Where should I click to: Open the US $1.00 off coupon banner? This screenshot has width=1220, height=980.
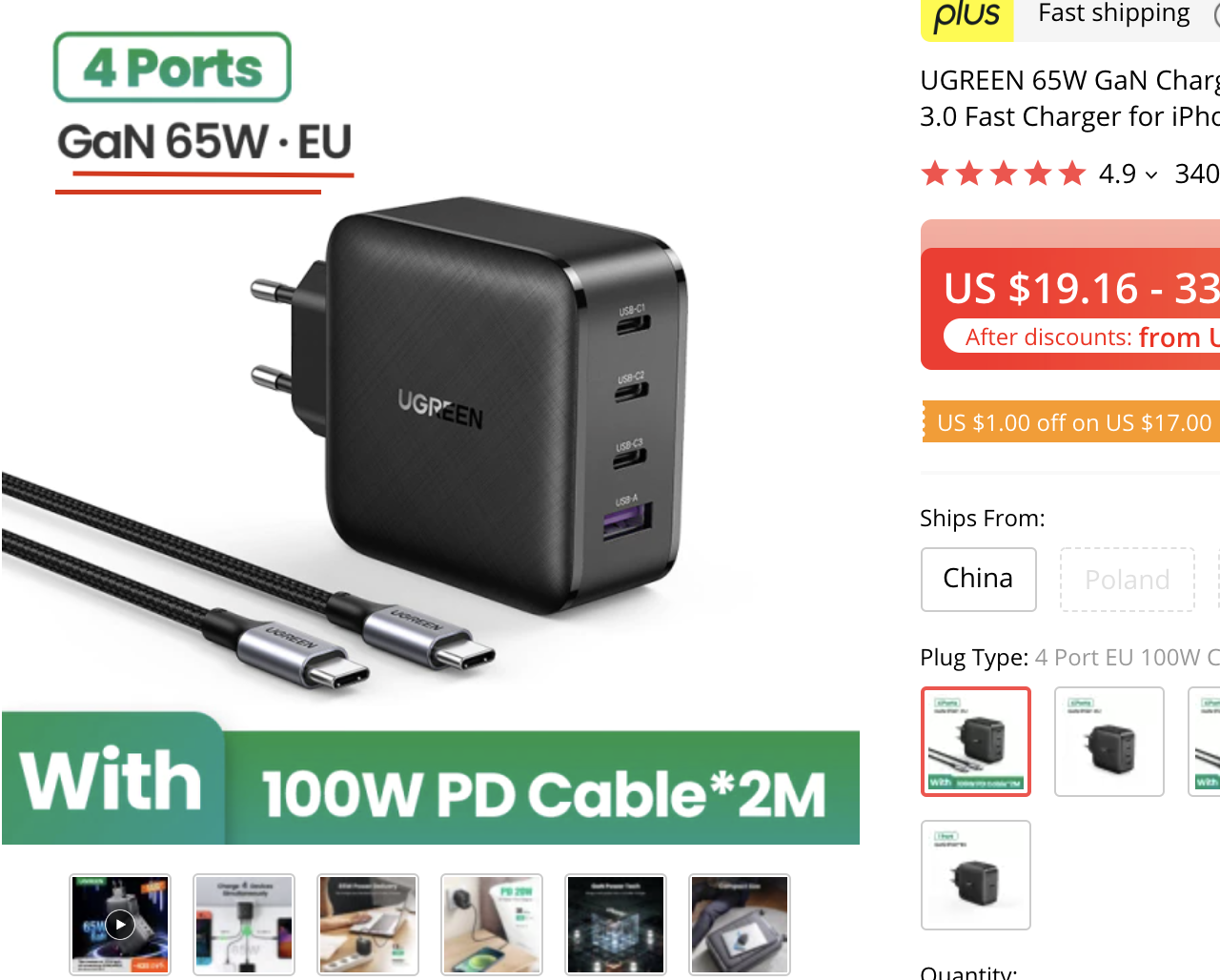pos(1071,422)
